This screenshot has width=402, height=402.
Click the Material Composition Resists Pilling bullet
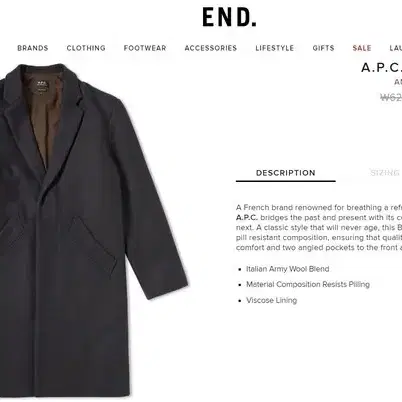(x=308, y=284)
